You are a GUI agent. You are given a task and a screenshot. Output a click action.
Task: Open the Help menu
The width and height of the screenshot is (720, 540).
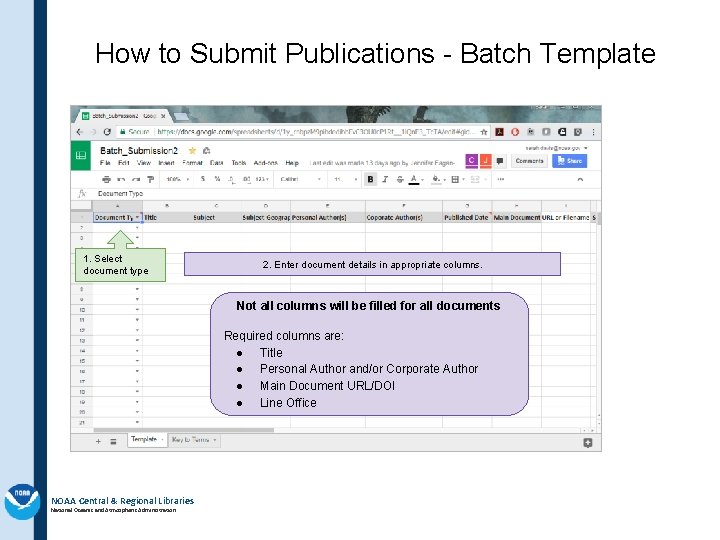coord(292,163)
